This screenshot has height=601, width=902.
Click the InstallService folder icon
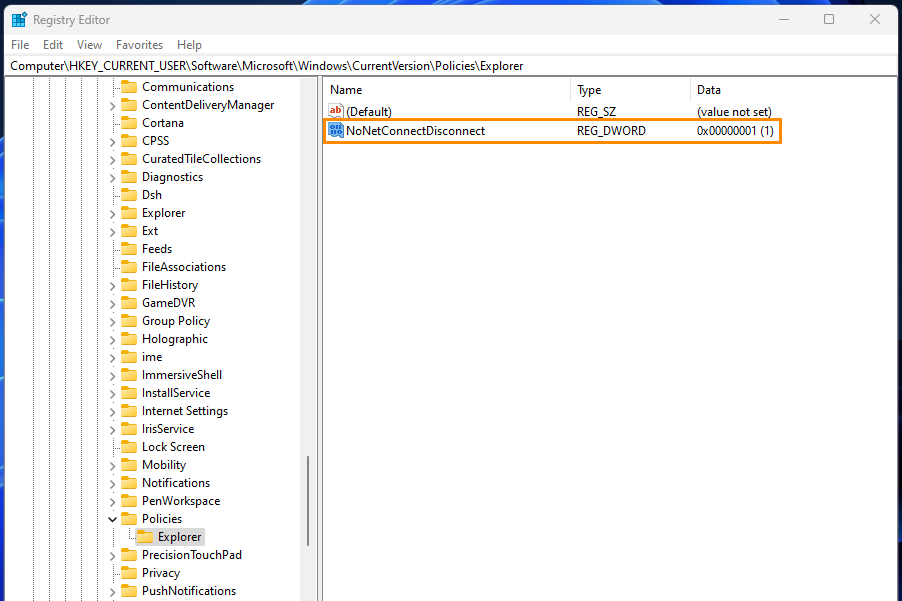click(129, 393)
